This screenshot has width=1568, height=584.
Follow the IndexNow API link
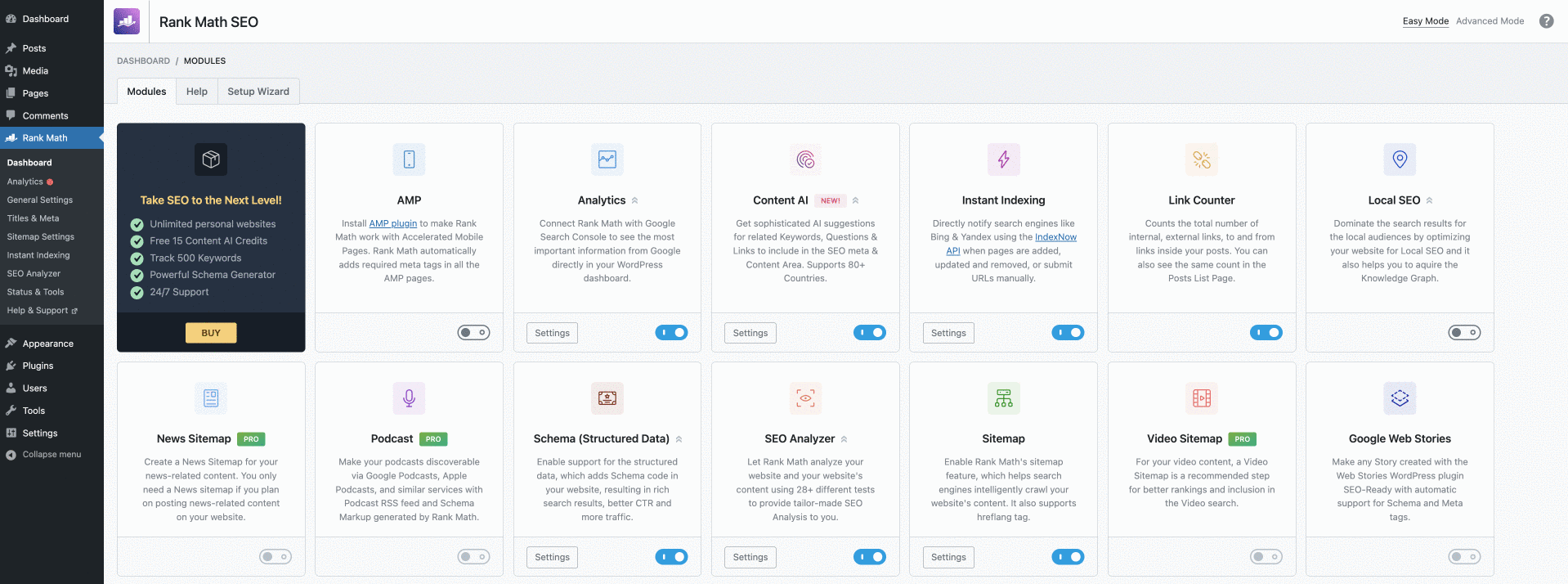pyautogui.click(x=1055, y=237)
